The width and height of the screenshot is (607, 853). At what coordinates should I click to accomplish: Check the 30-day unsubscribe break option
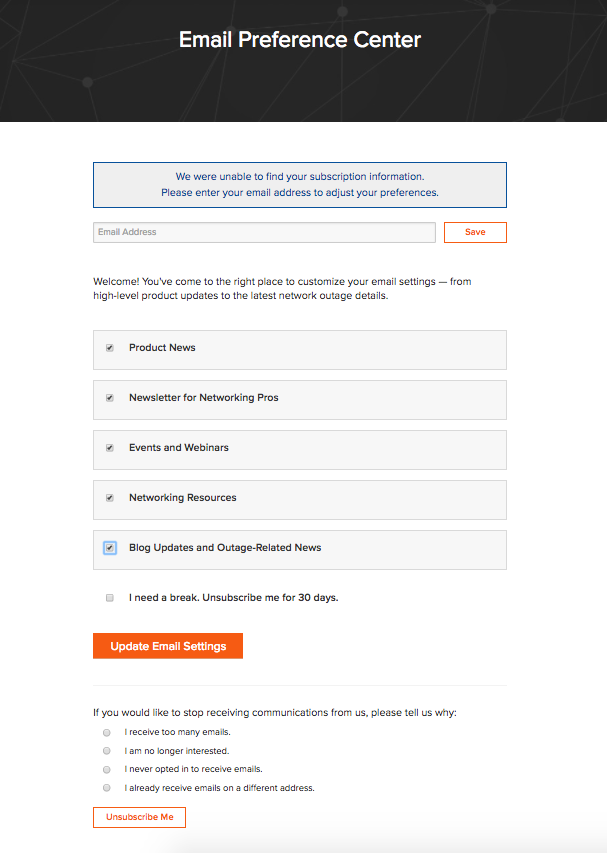pos(110,598)
